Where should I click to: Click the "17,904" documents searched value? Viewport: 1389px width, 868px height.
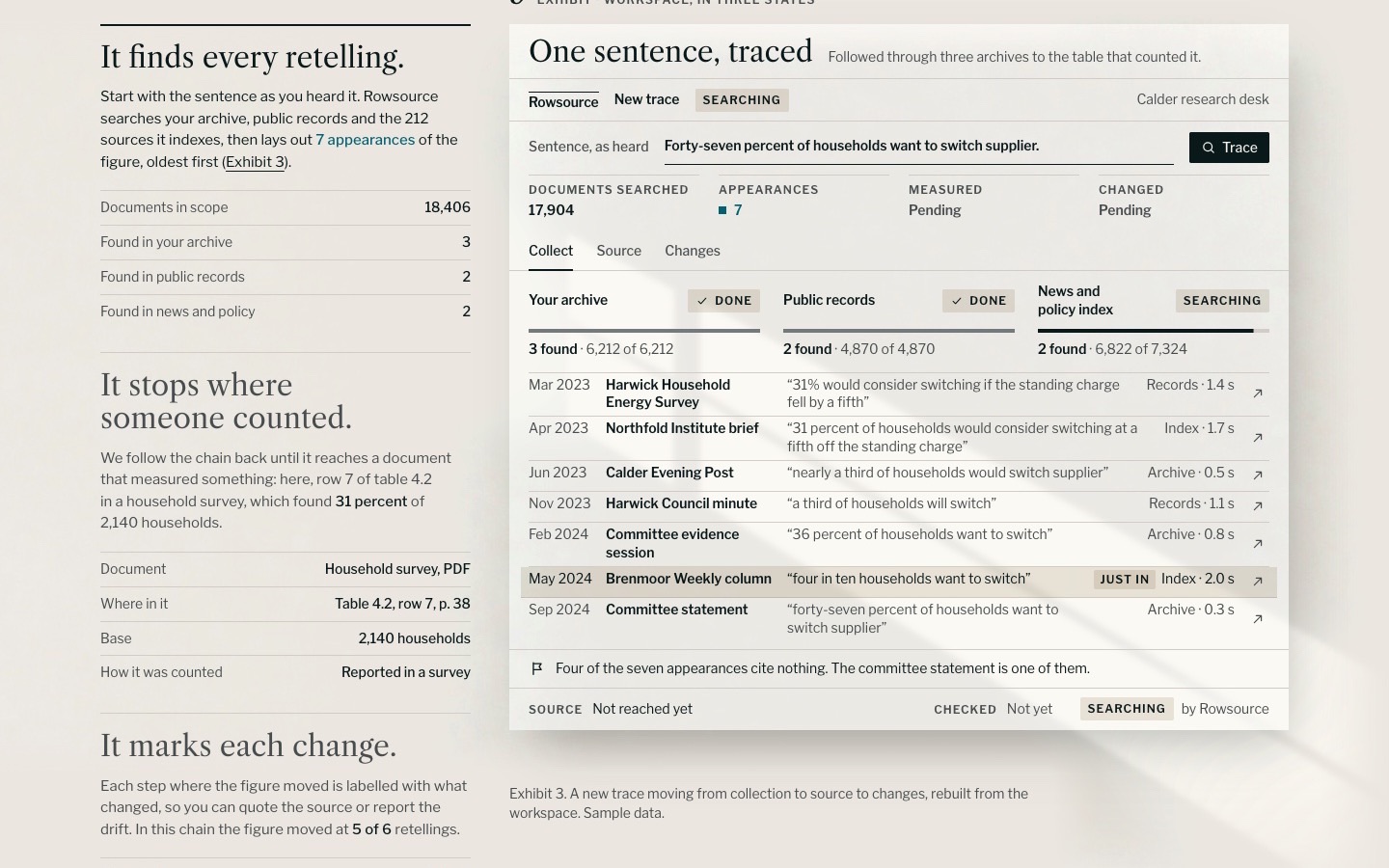point(551,210)
